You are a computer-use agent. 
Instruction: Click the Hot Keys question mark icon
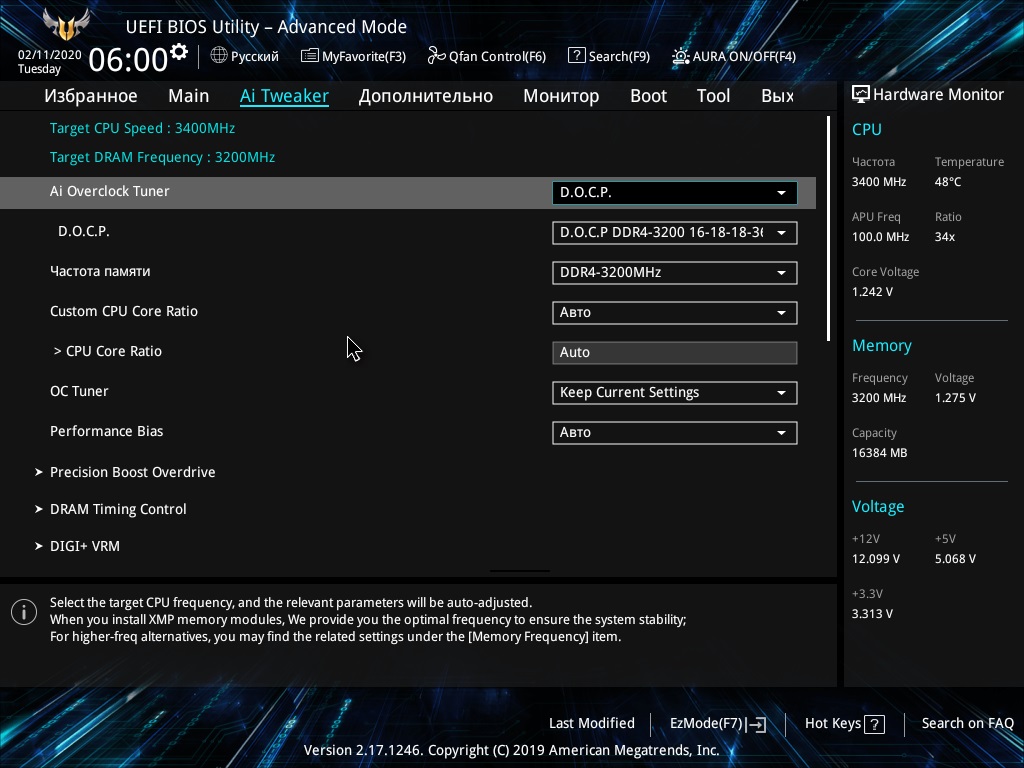[874, 724]
